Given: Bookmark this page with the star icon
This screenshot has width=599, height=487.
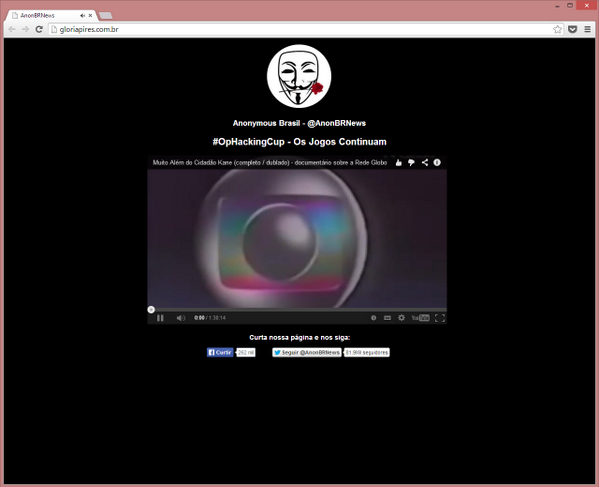Looking at the screenshot, I should pos(557,29).
